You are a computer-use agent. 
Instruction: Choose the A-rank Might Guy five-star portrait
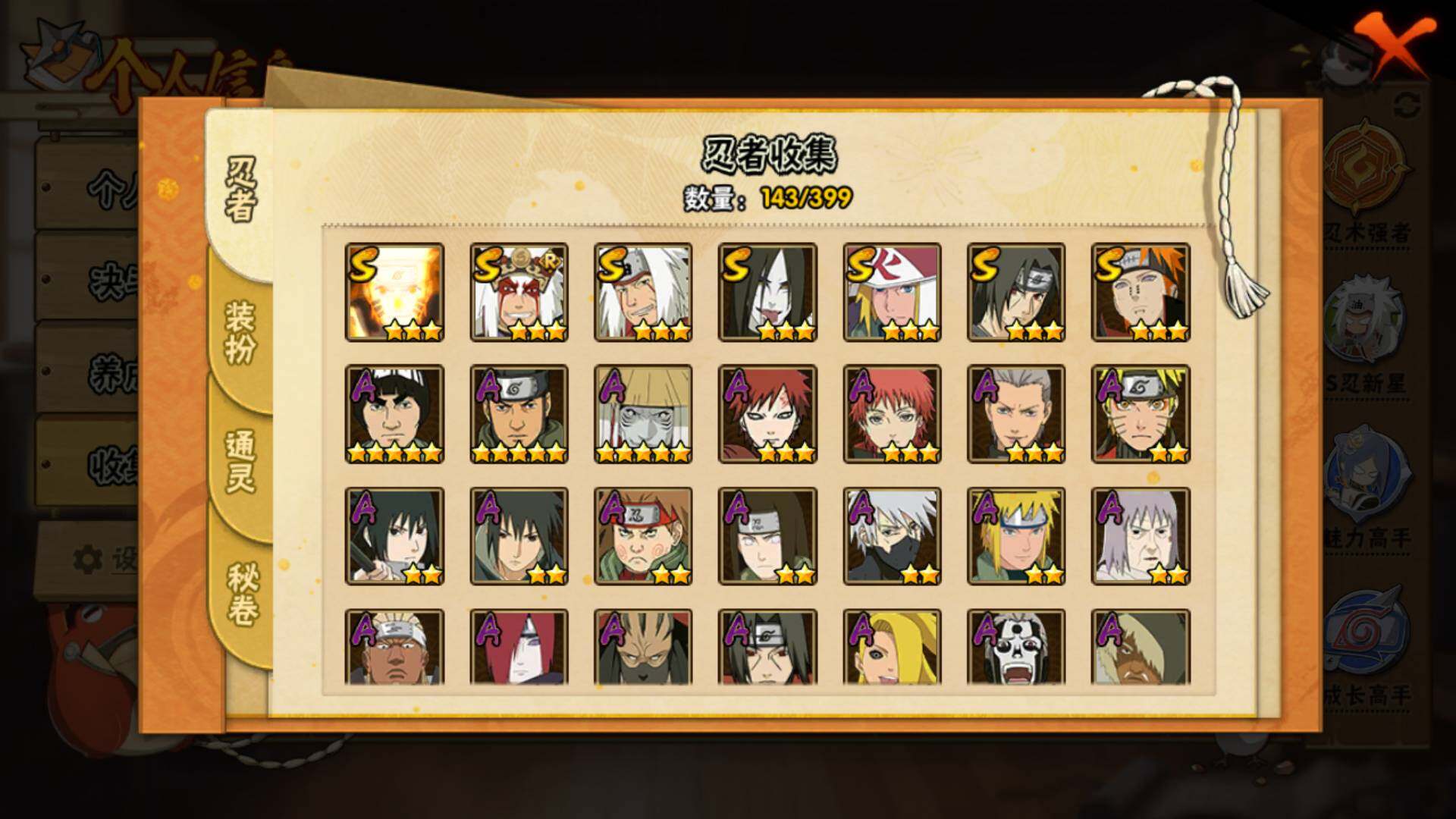tap(394, 414)
